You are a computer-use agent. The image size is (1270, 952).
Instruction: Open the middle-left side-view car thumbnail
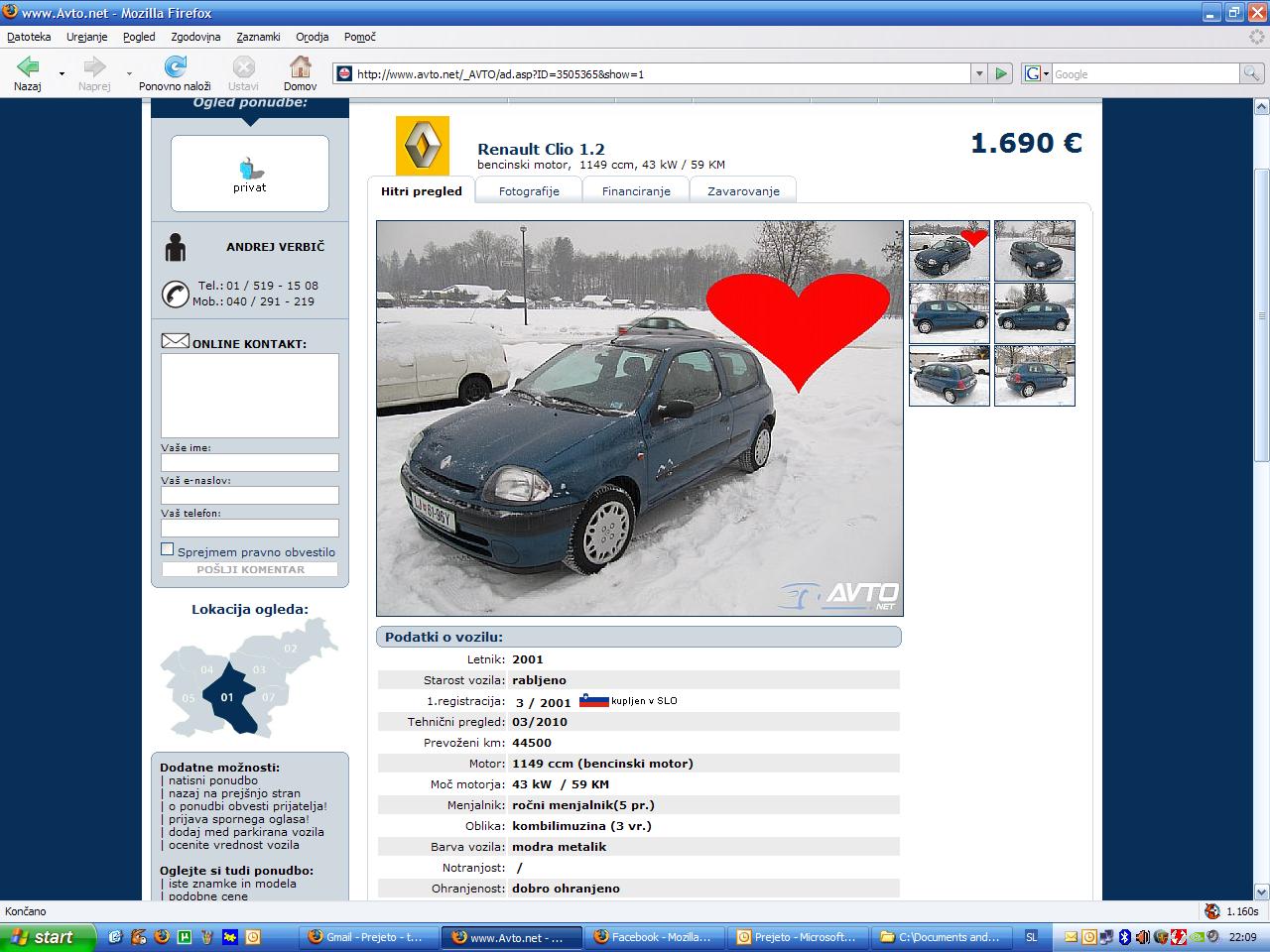pos(950,313)
